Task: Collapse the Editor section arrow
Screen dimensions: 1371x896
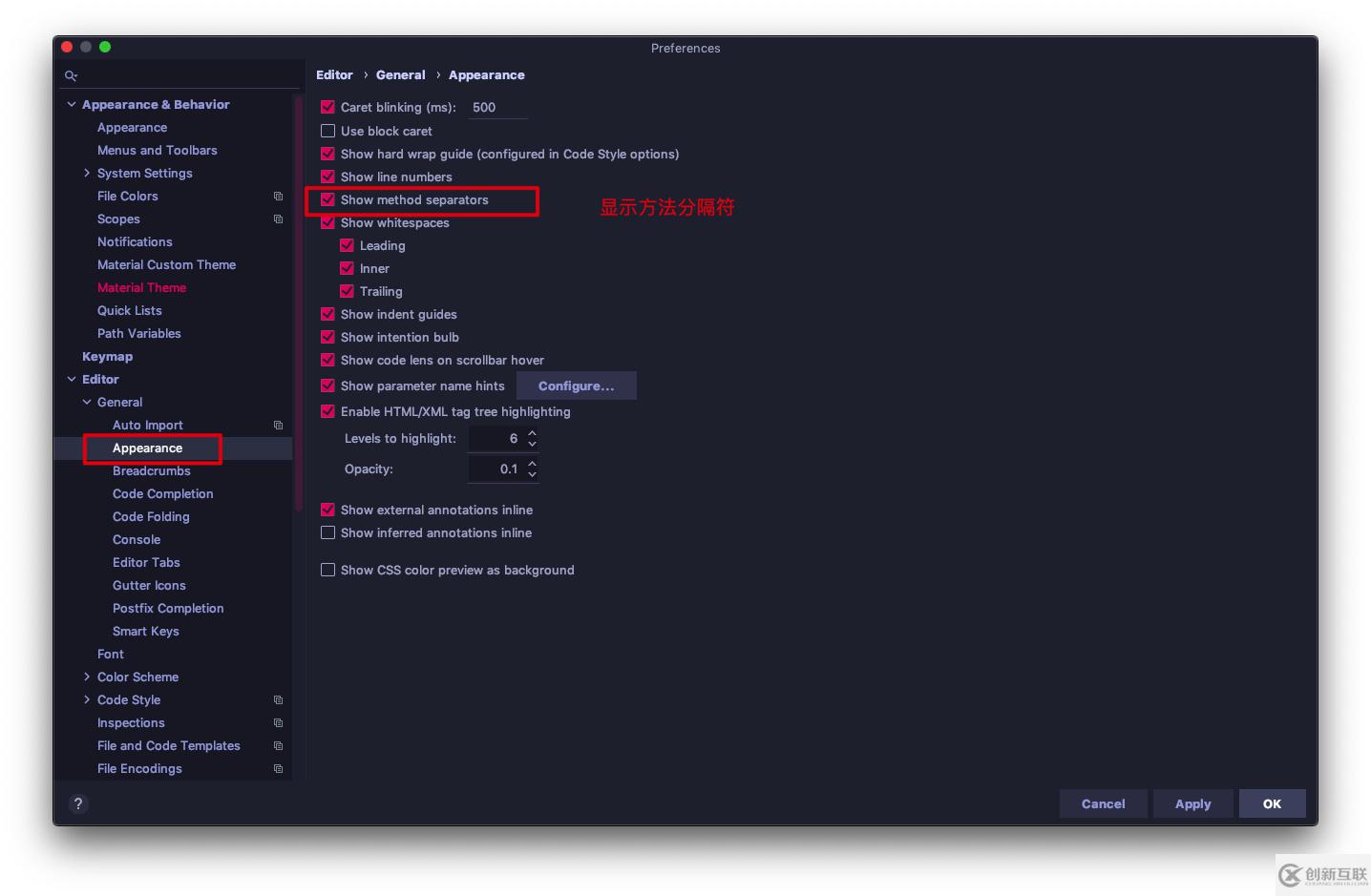Action: (72, 379)
